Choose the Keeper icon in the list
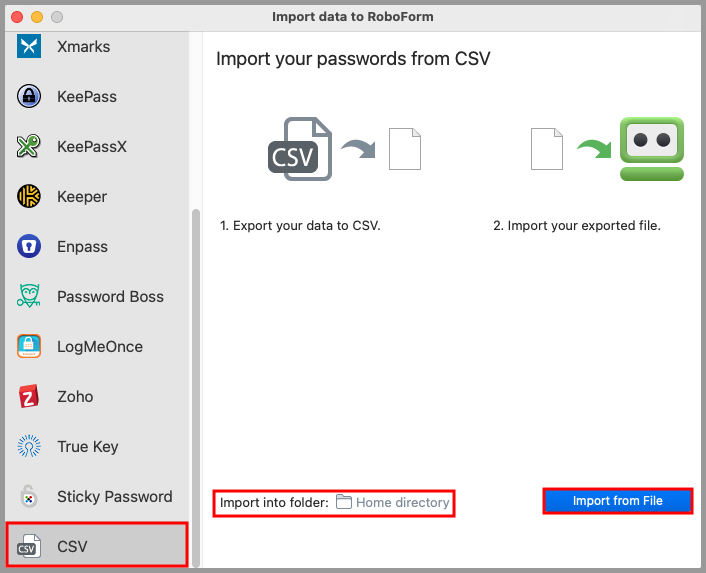 pyautogui.click(x=29, y=196)
